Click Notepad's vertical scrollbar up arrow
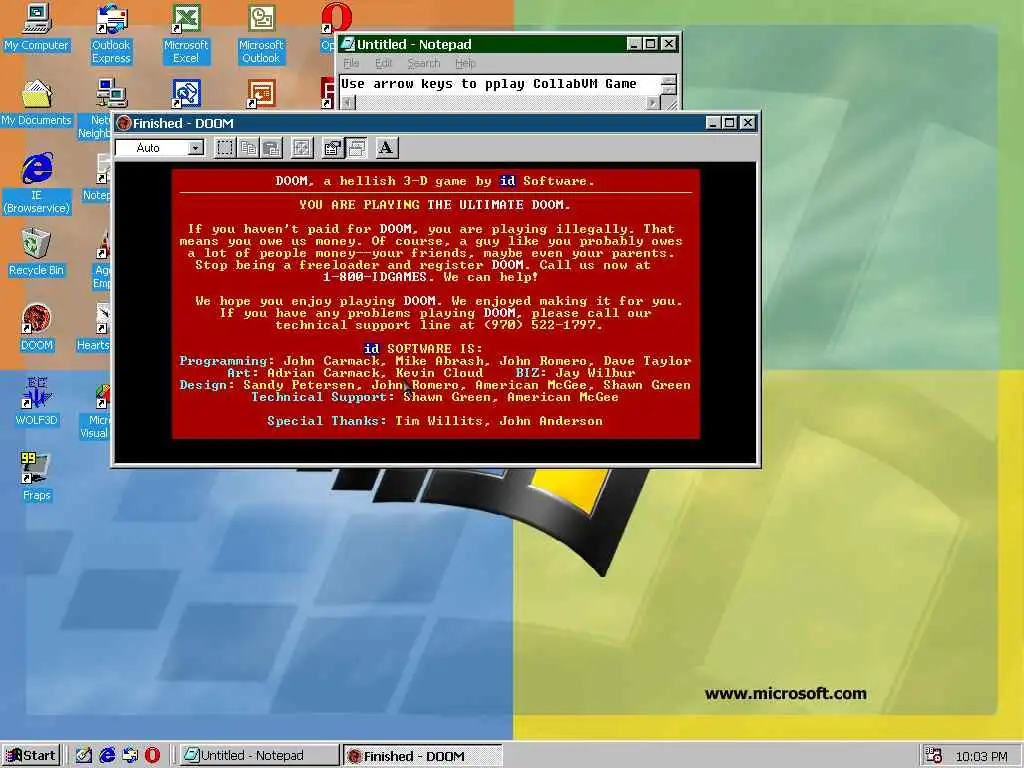Screen dimensions: 1024x768 (668, 81)
